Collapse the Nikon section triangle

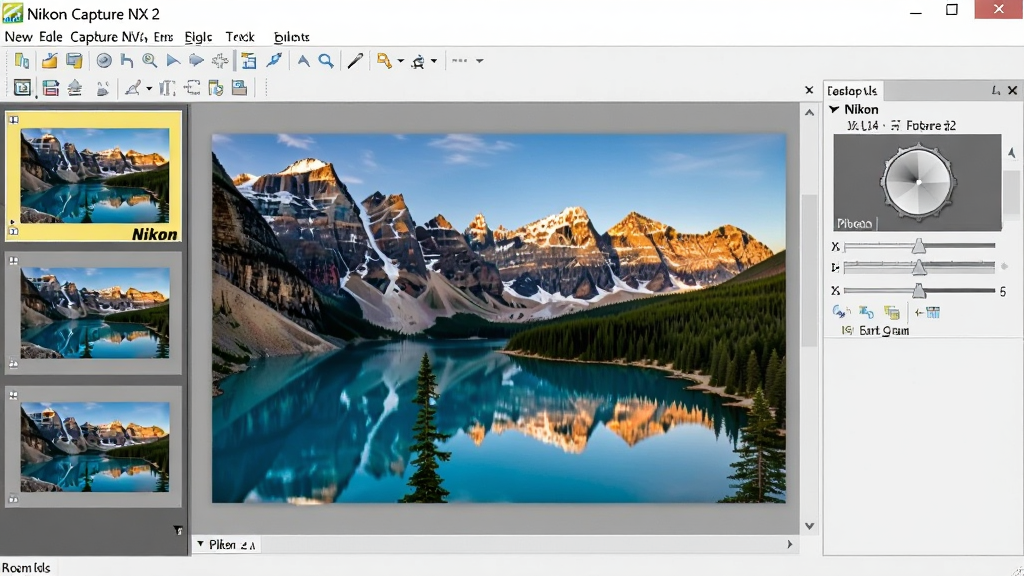coord(834,109)
